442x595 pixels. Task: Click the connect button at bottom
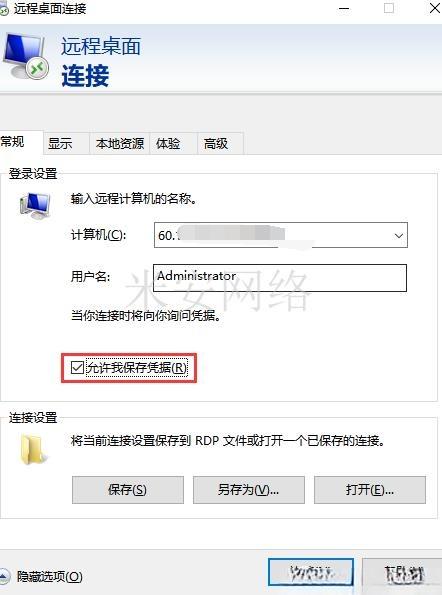click(x=311, y=572)
